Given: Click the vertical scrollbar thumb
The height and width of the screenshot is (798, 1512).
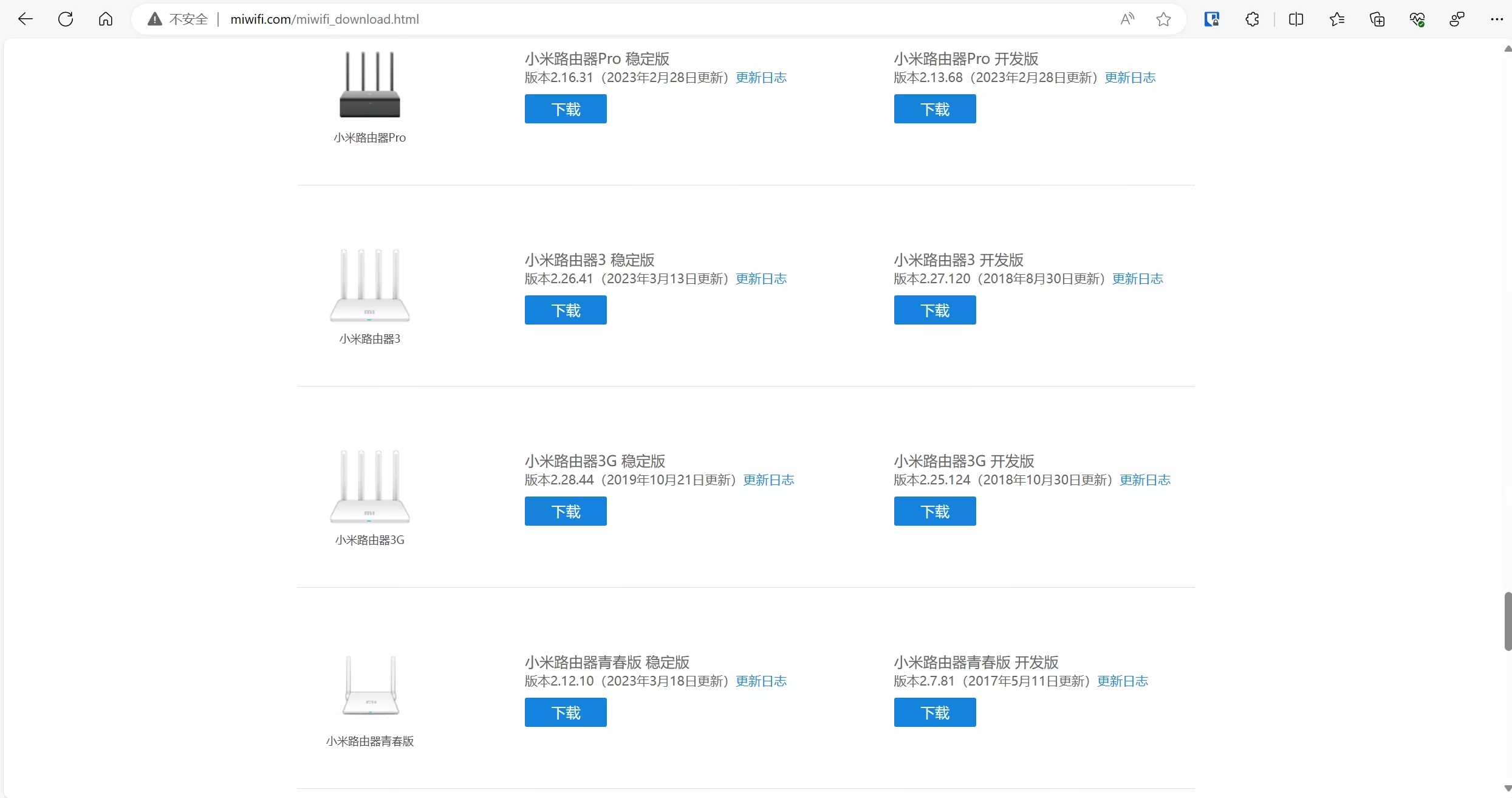Looking at the screenshot, I should click(1507, 621).
